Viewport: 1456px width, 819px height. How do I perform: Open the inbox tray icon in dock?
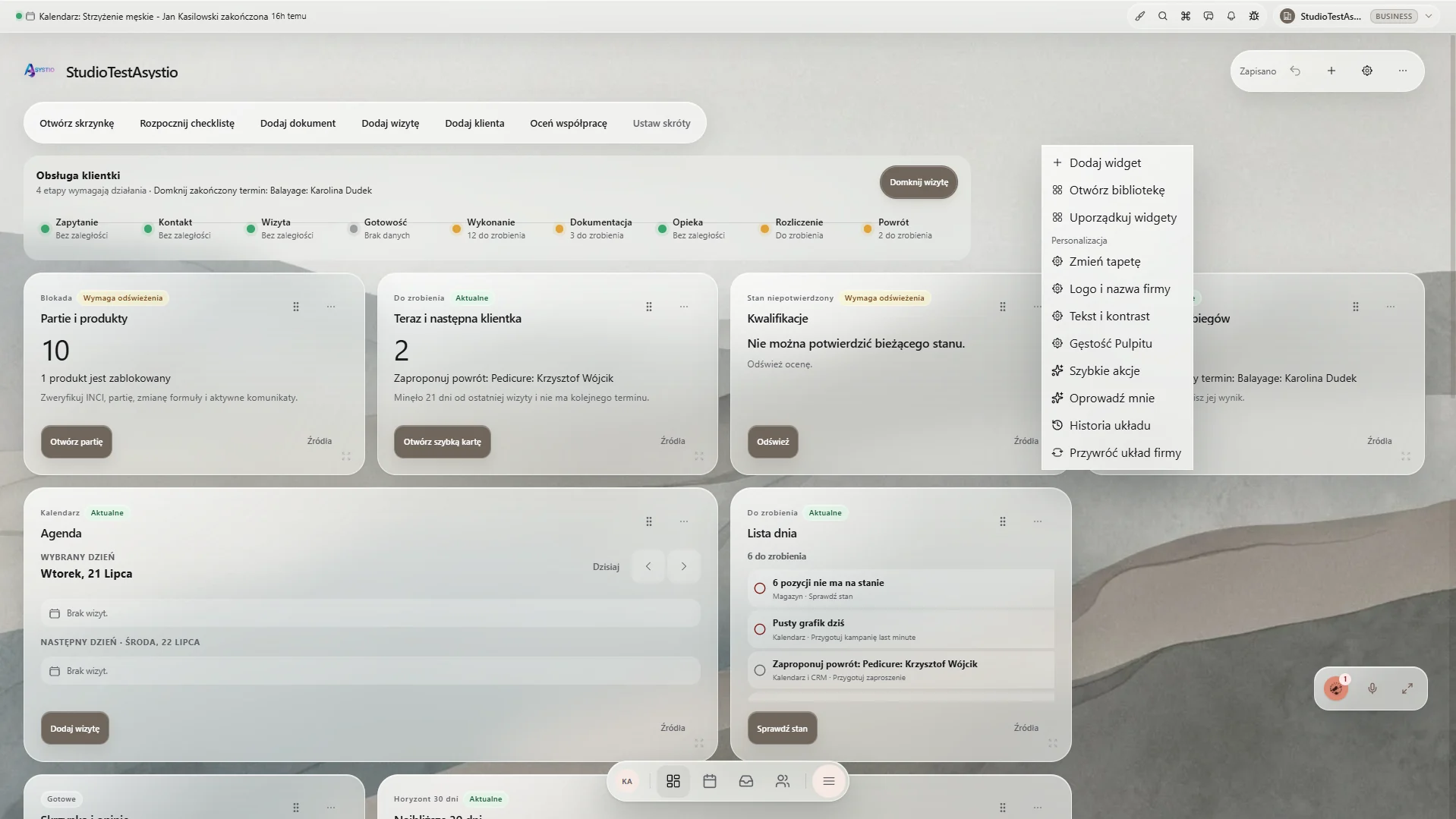745,781
